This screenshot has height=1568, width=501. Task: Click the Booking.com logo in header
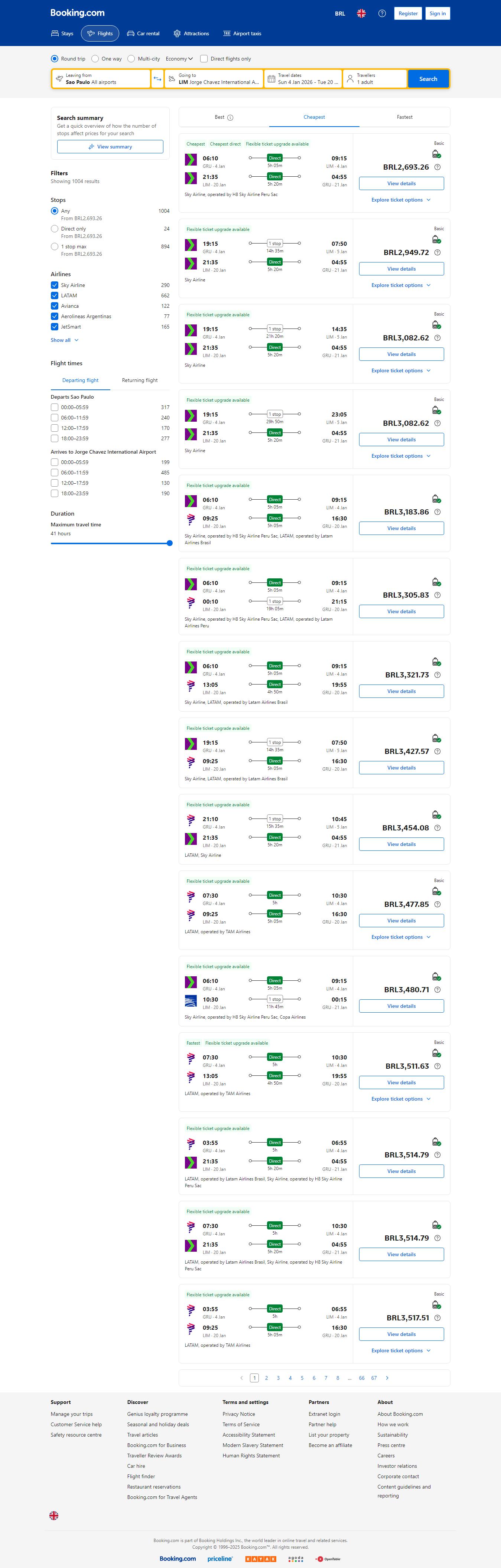pyautogui.click(x=77, y=13)
